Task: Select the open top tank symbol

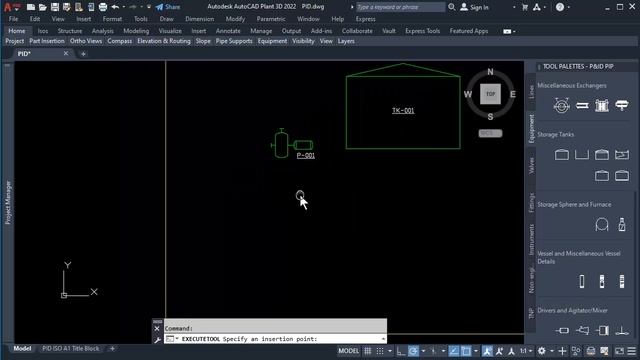Action: click(582, 155)
